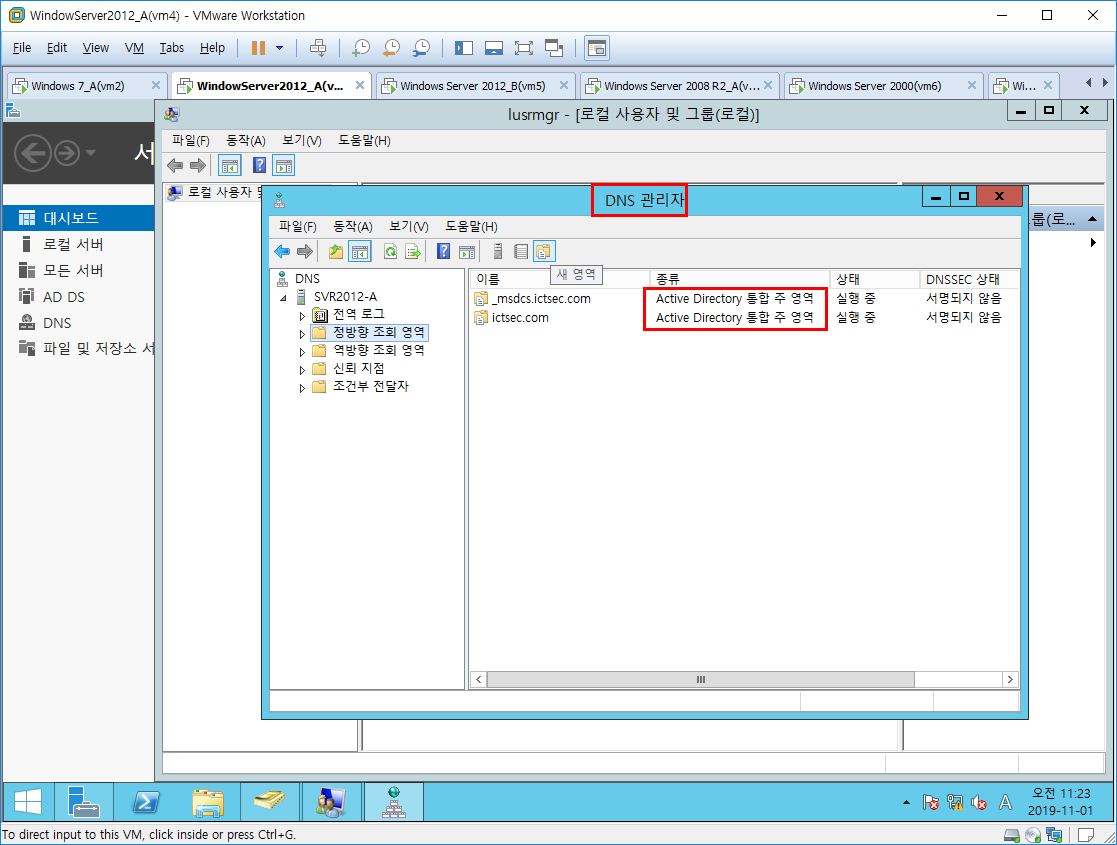This screenshot has width=1117, height=845.
Task: Click the record list icon in DNS Manager toolbar
Action: coord(521,252)
